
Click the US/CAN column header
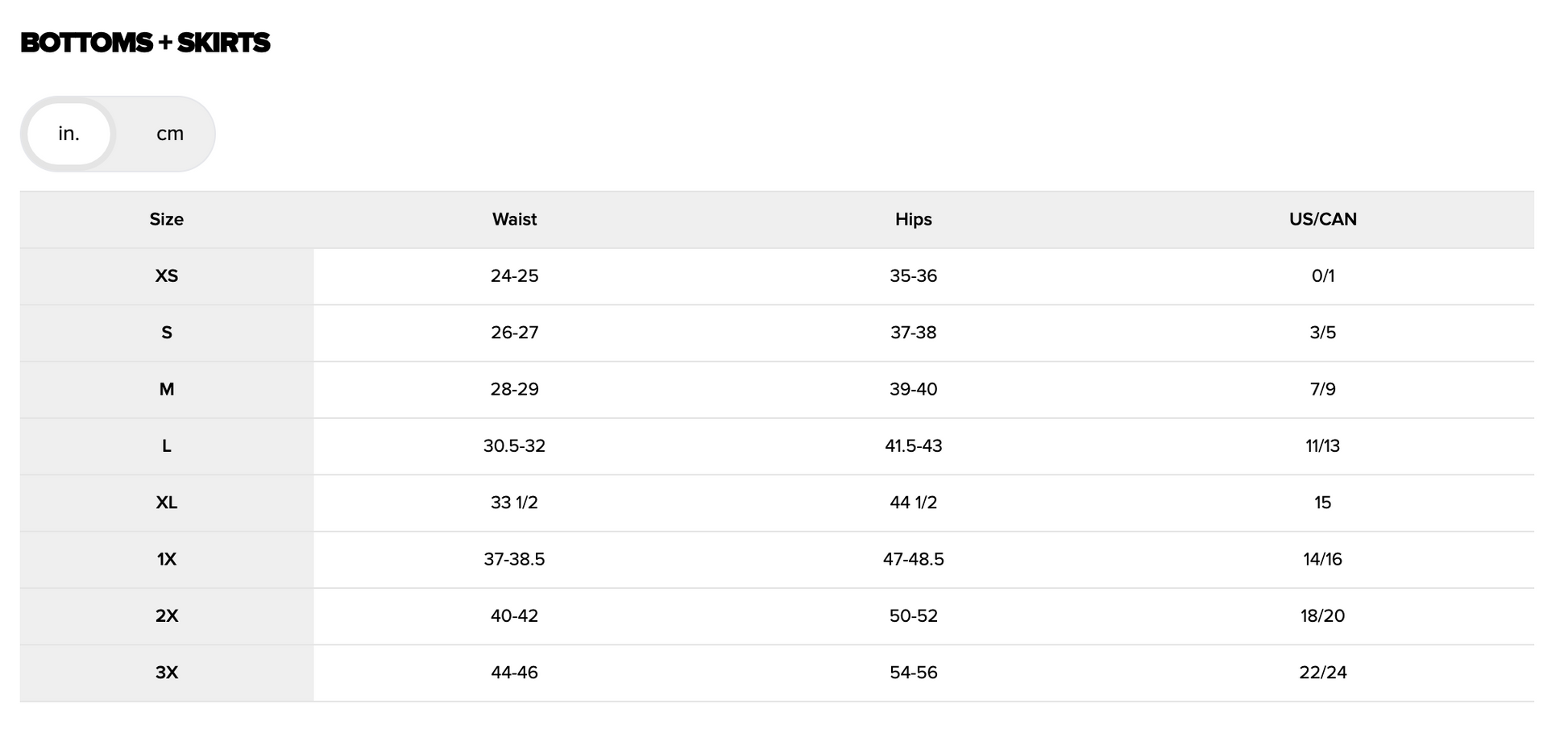(1322, 219)
